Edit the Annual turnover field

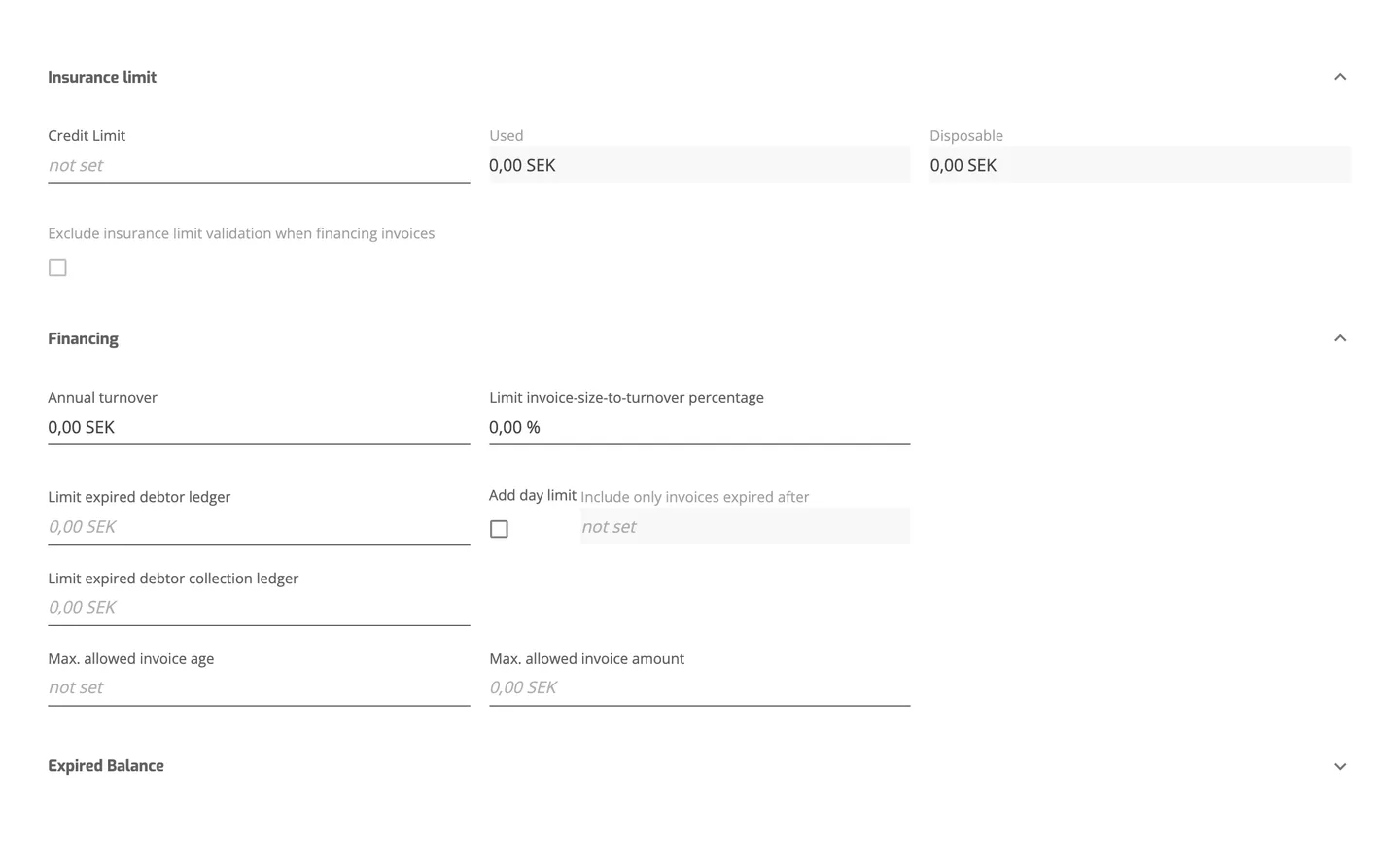pyautogui.click(x=259, y=427)
